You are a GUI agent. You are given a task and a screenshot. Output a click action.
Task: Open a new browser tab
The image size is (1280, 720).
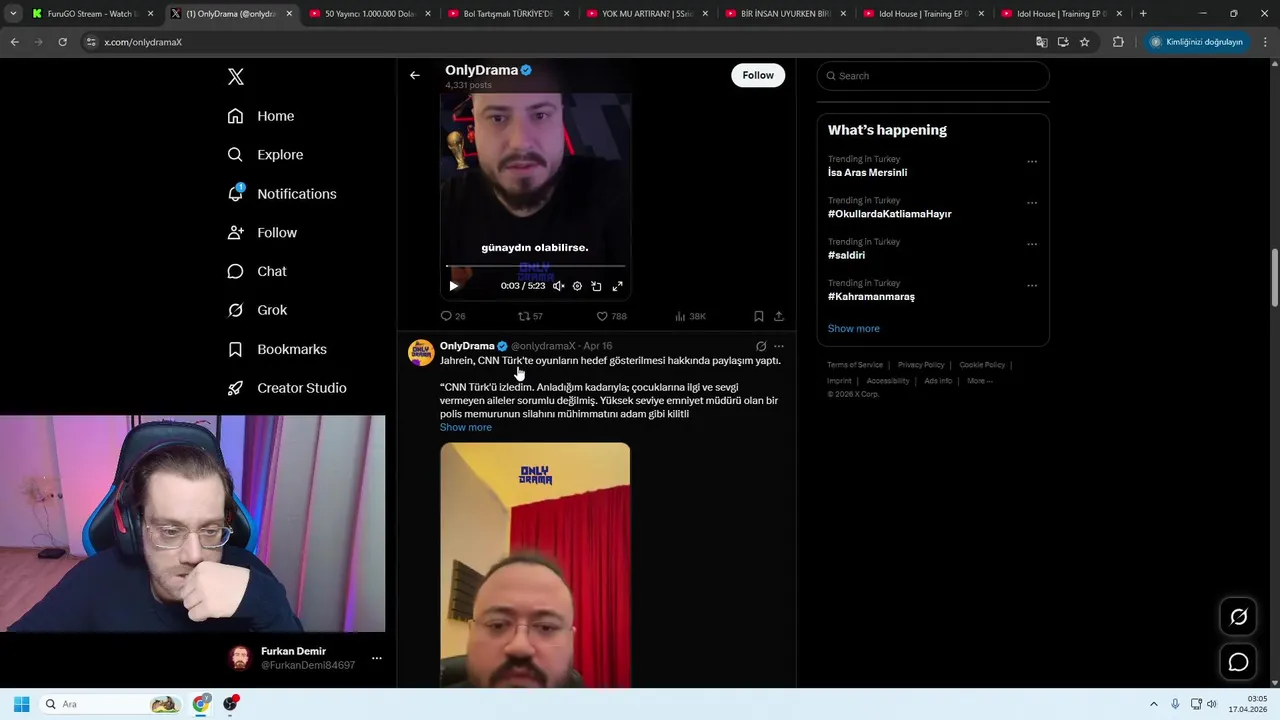pos(1143,14)
